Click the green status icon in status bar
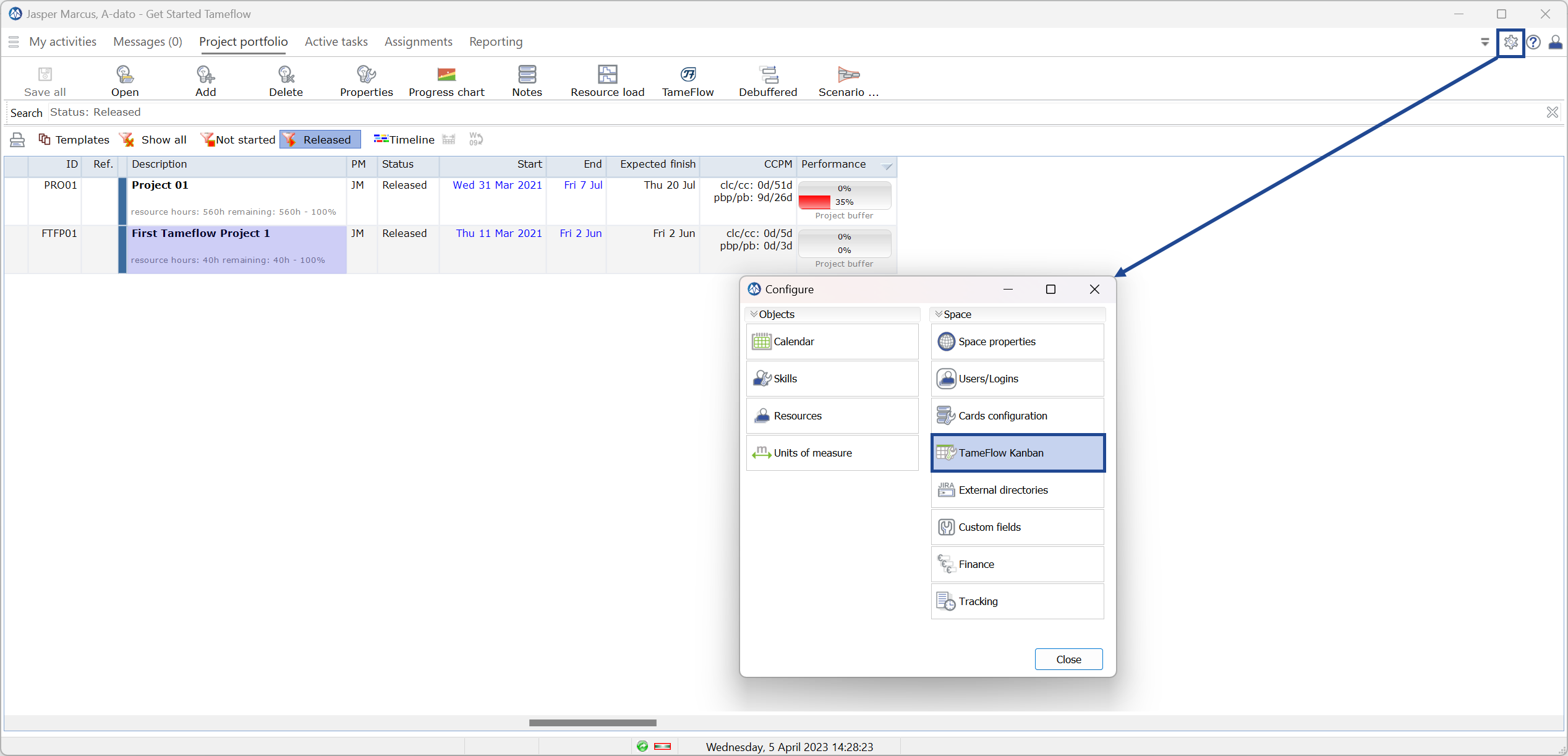The height and width of the screenshot is (756, 1568). (642, 747)
